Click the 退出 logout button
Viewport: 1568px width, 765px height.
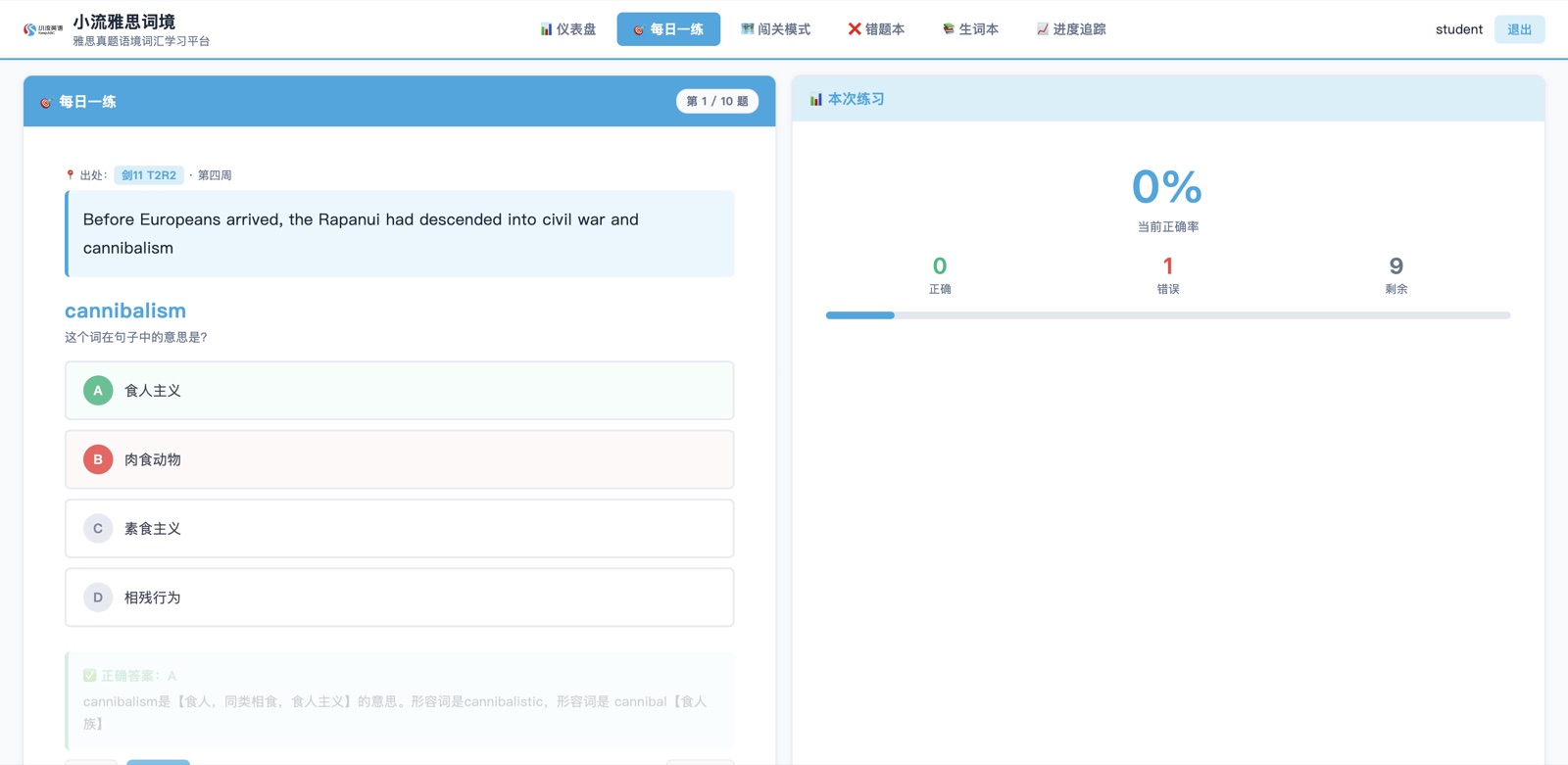tap(1519, 29)
